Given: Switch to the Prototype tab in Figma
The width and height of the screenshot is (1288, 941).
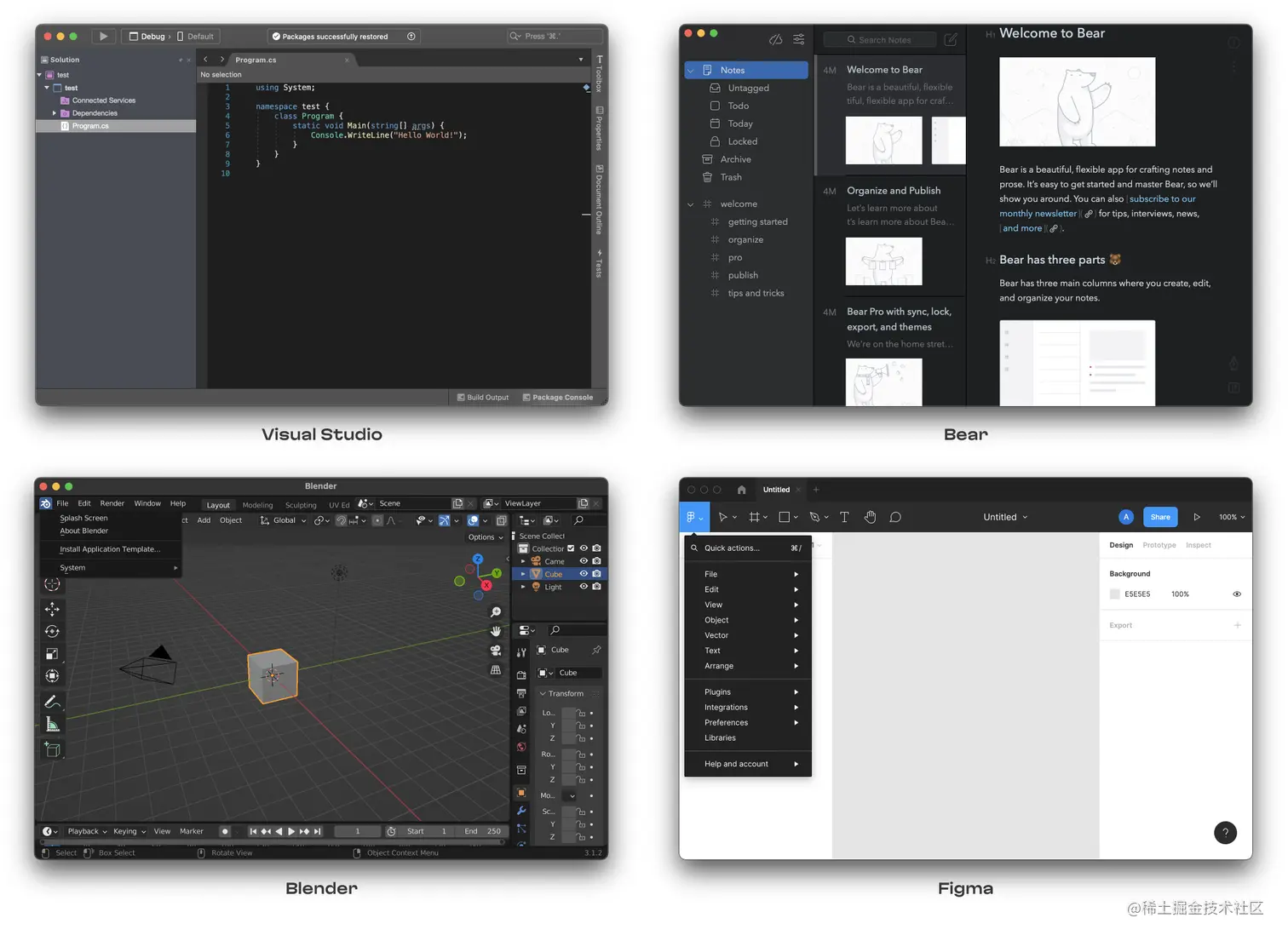Looking at the screenshot, I should [1159, 545].
